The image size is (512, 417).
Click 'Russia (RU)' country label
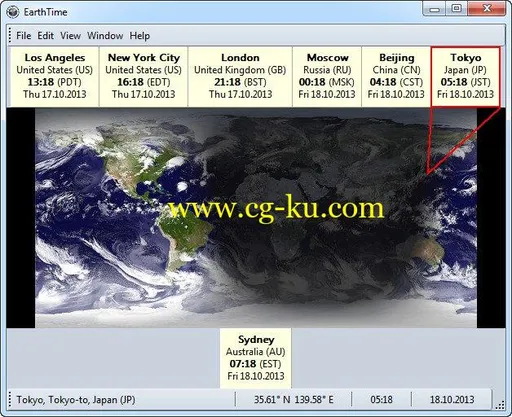pyautogui.click(x=327, y=70)
